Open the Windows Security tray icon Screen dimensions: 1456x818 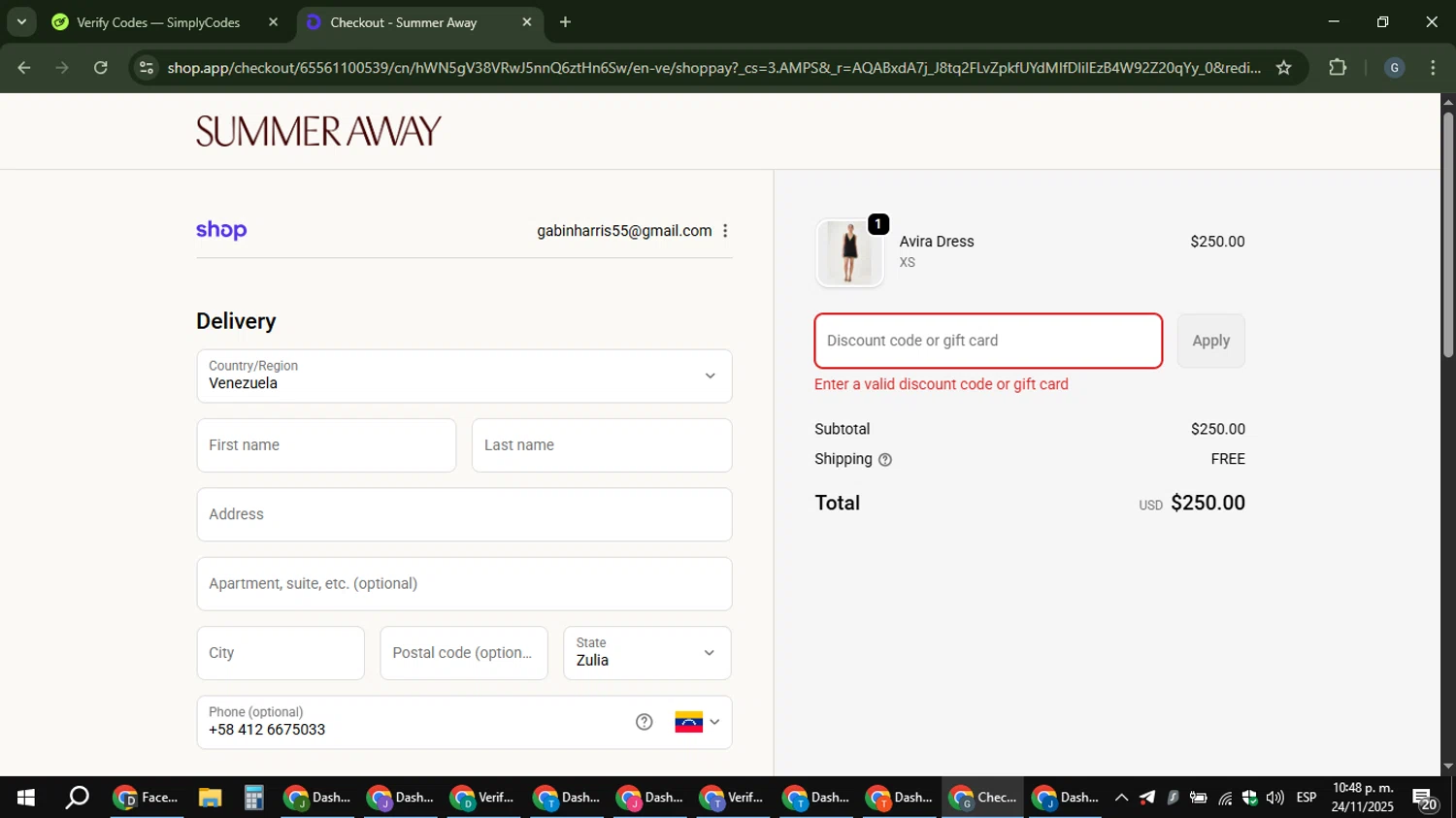click(x=1250, y=798)
